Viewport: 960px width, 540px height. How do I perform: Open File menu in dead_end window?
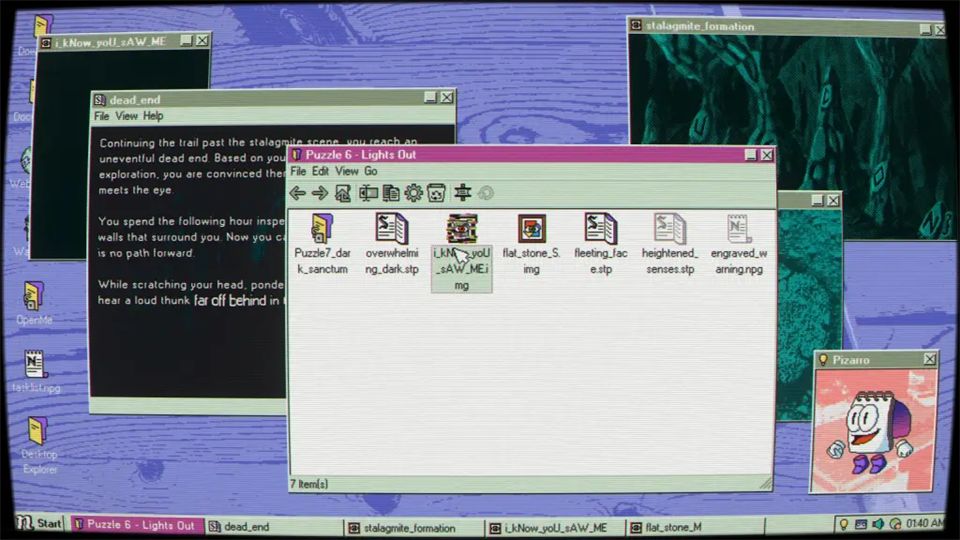click(102, 116)
